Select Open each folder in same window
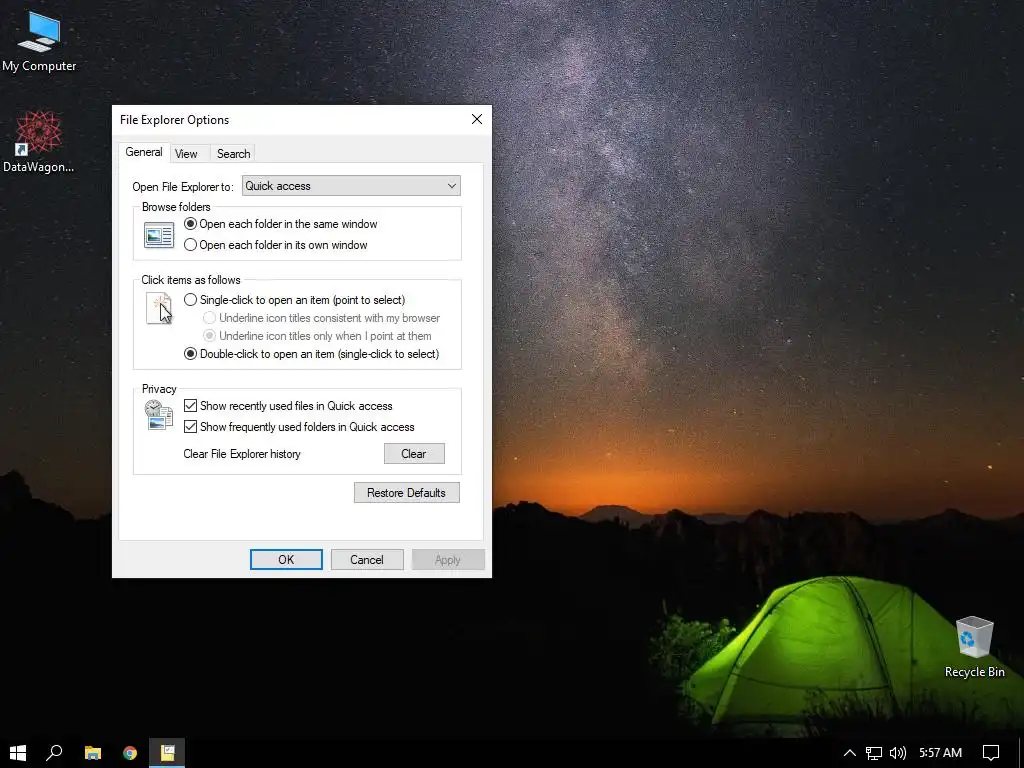 281,224
